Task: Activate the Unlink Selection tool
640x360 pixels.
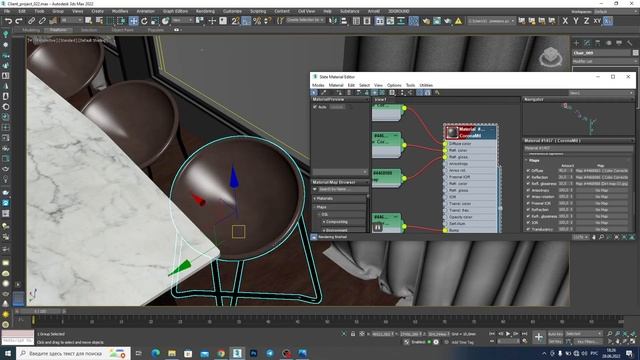Action: [42, 21]
